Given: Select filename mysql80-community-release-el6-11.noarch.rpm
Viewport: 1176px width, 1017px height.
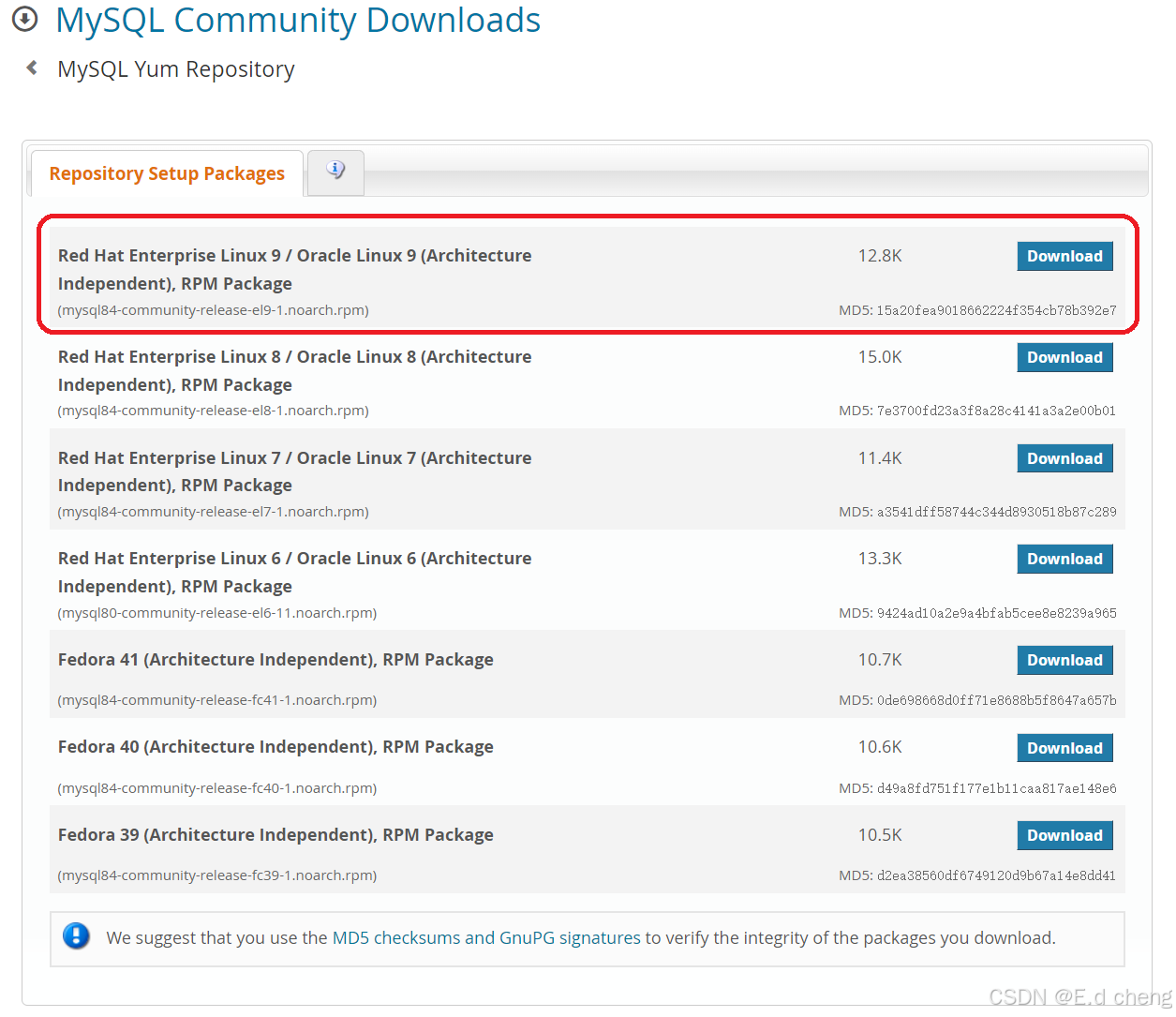Looking at the screenshot, I should pos(216,613).
